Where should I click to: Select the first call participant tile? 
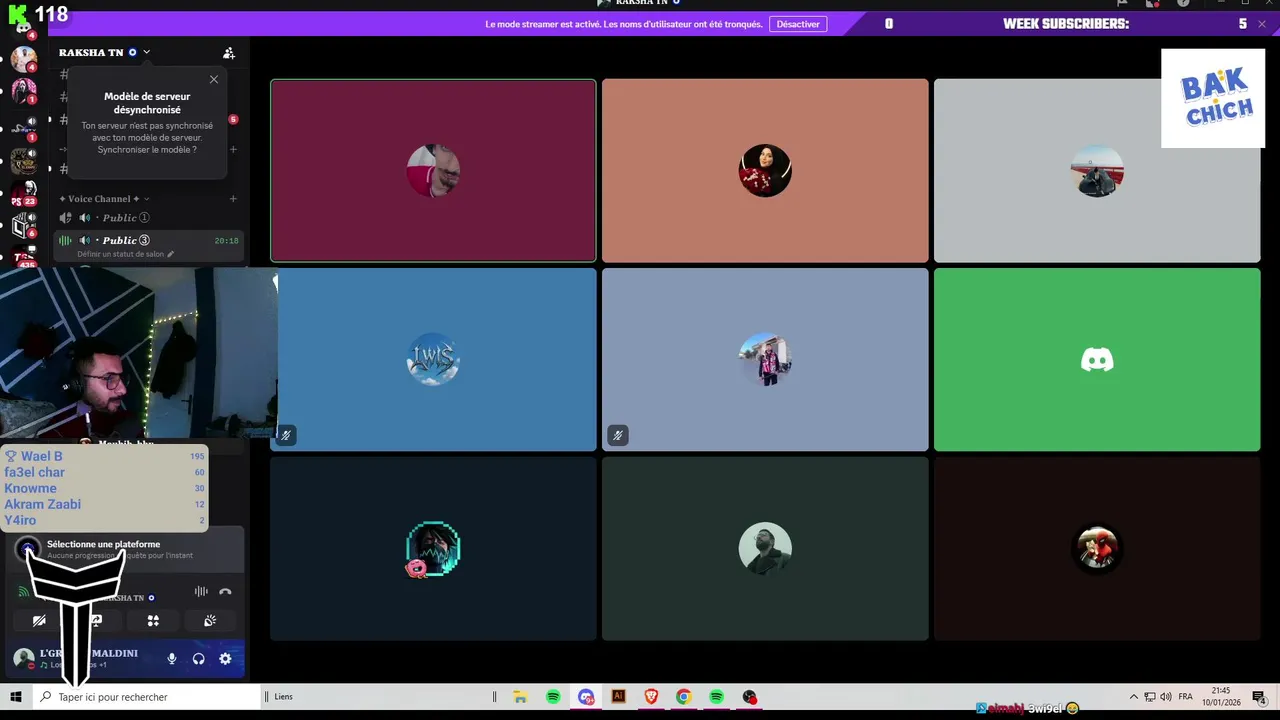pyautogui.click(x=433, y=171)
